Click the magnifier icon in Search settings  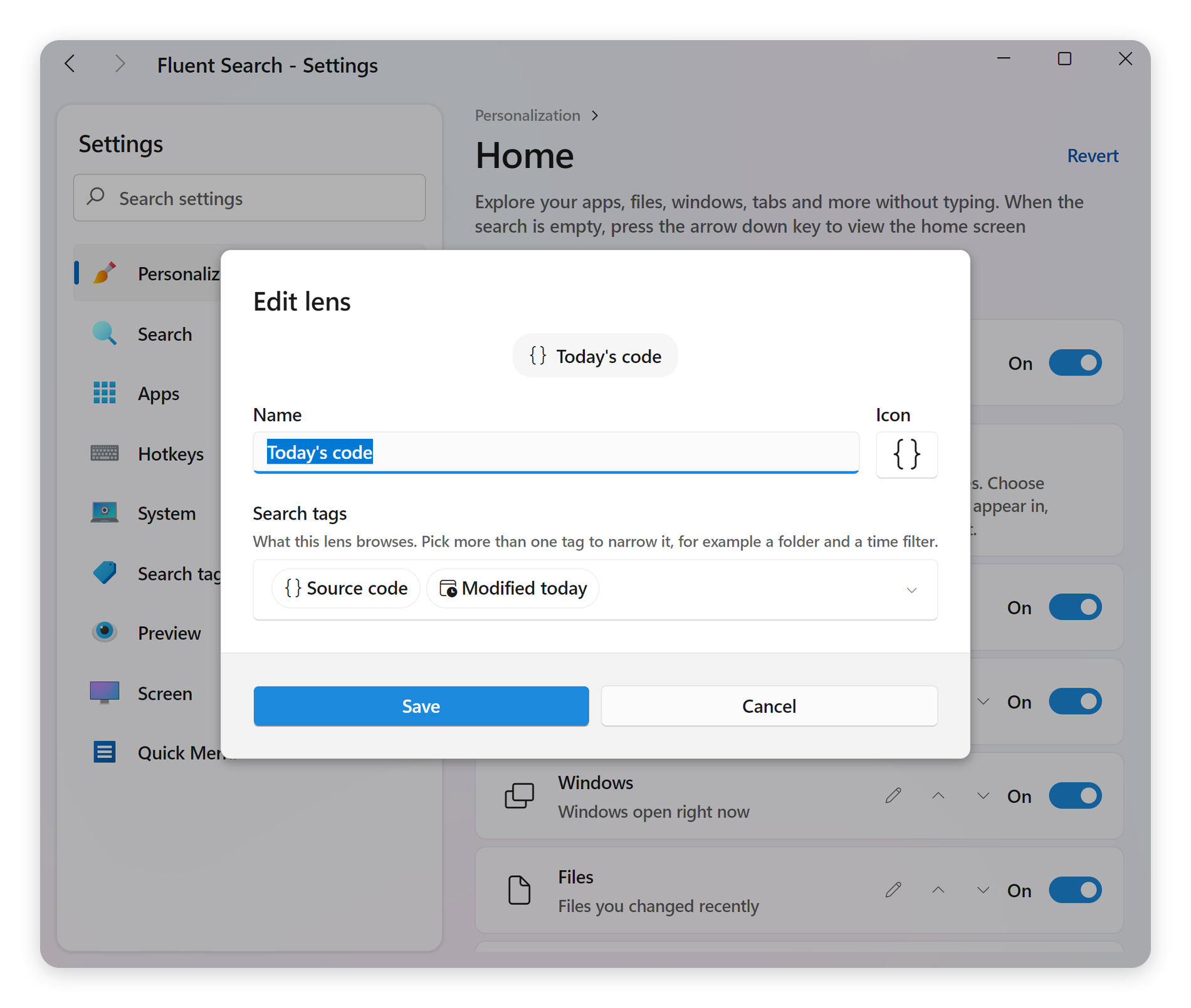coord(96,197)
